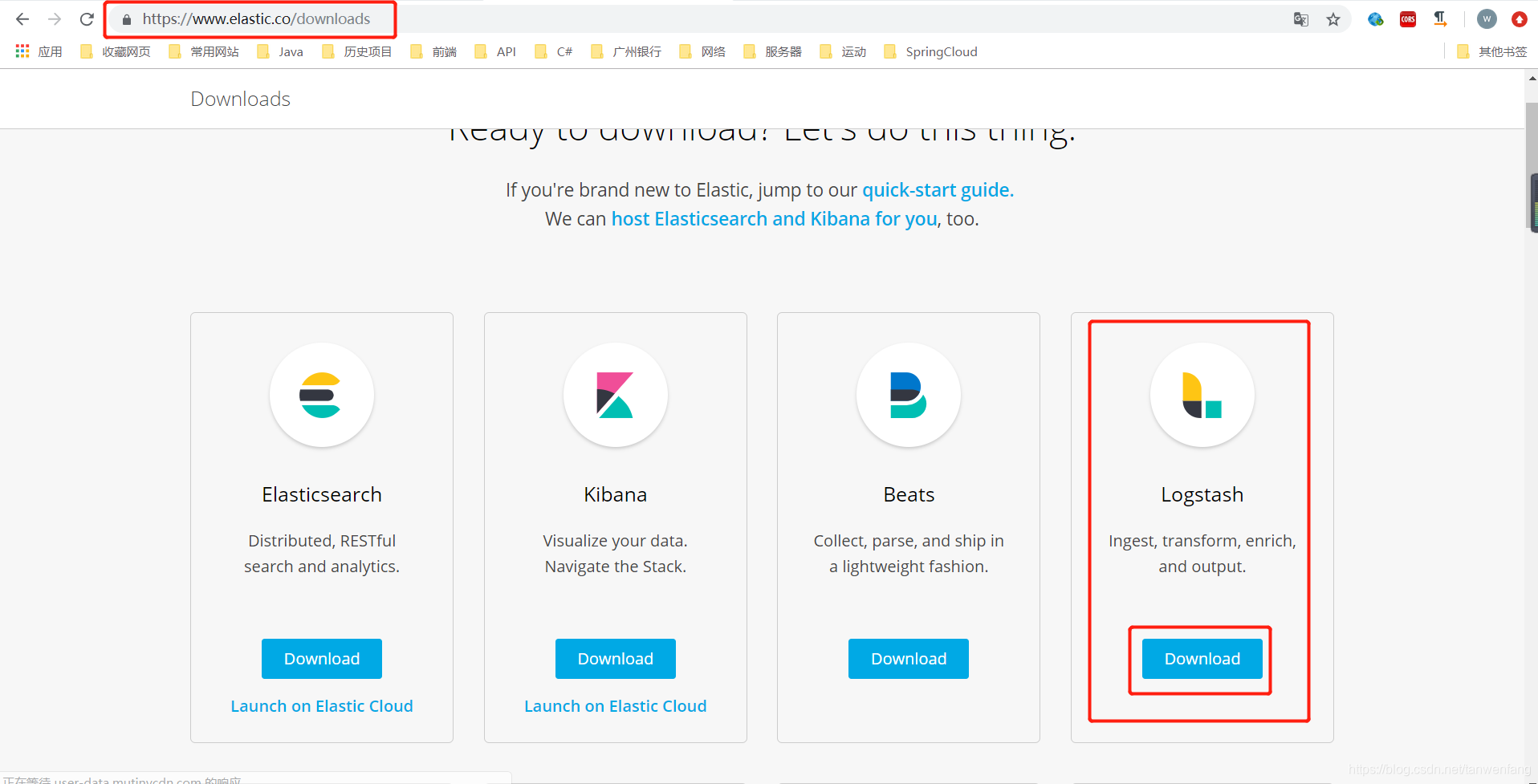Click the scrollbar up arrow
This screenshot has width=1538, height=784.
tap(1532, 78)
